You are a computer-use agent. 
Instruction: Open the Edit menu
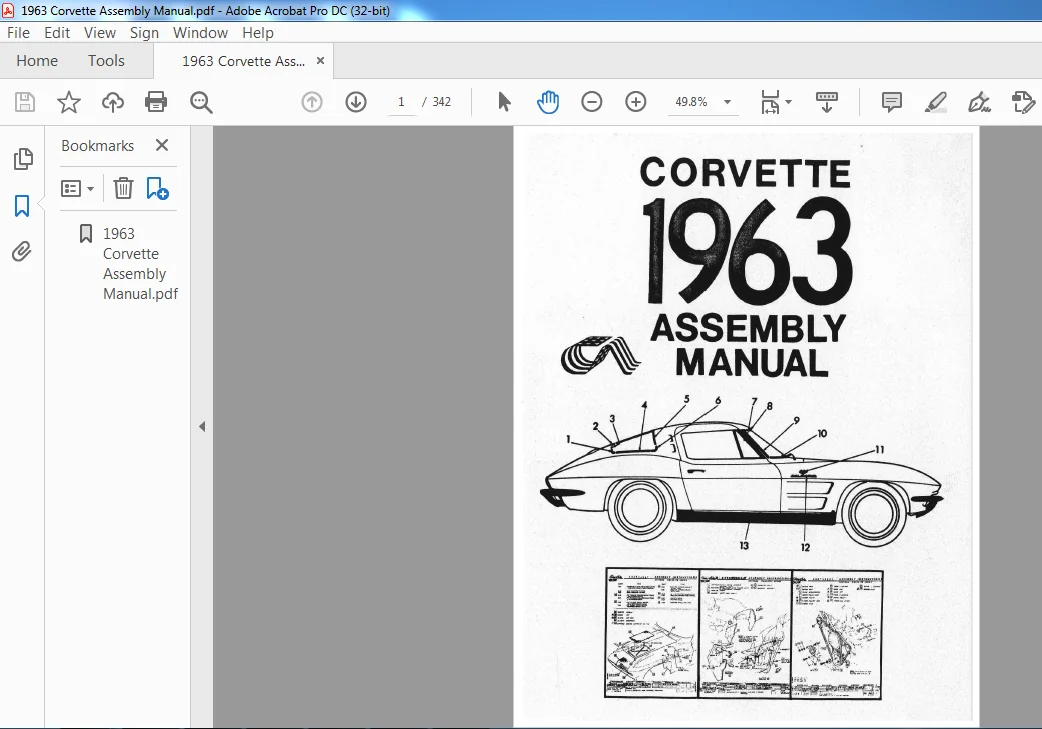(56, 33)
